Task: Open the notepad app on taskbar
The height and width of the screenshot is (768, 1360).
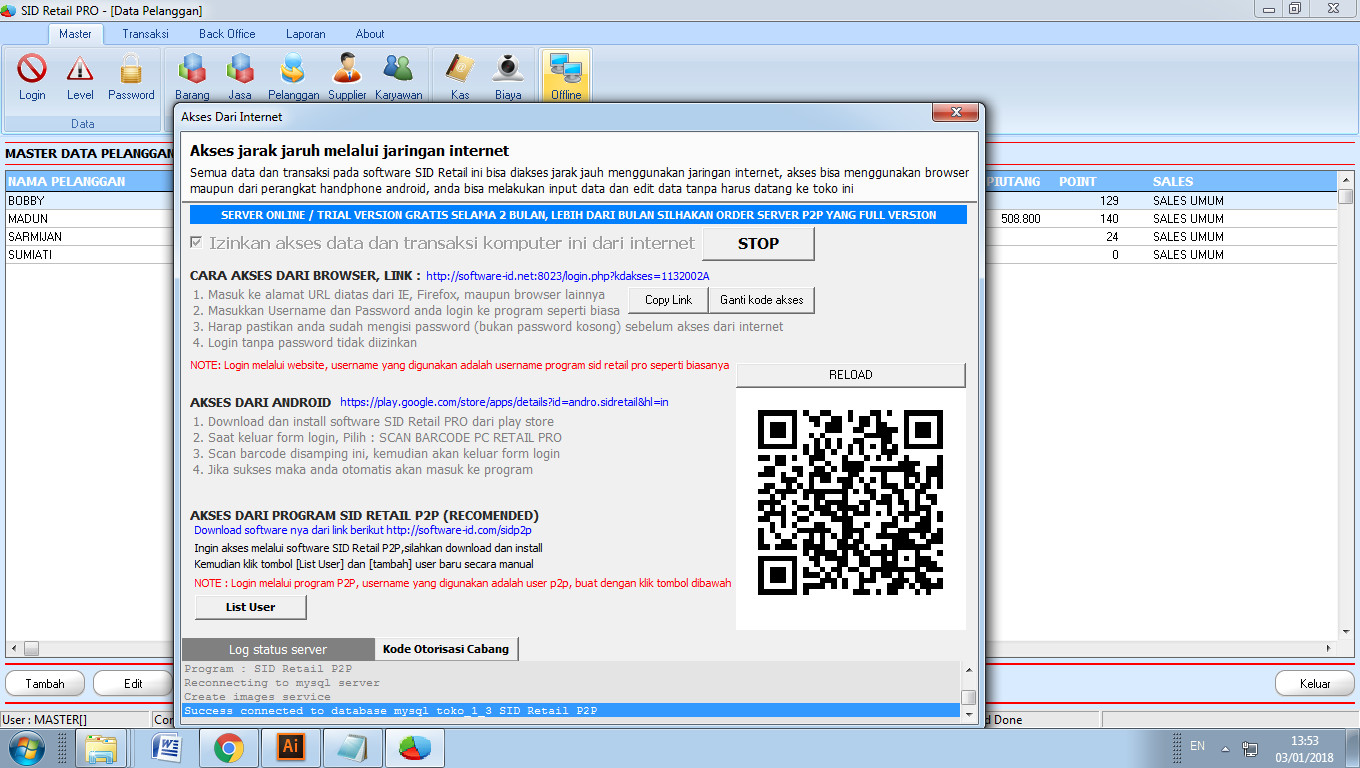Action: (x=353, y=747)
